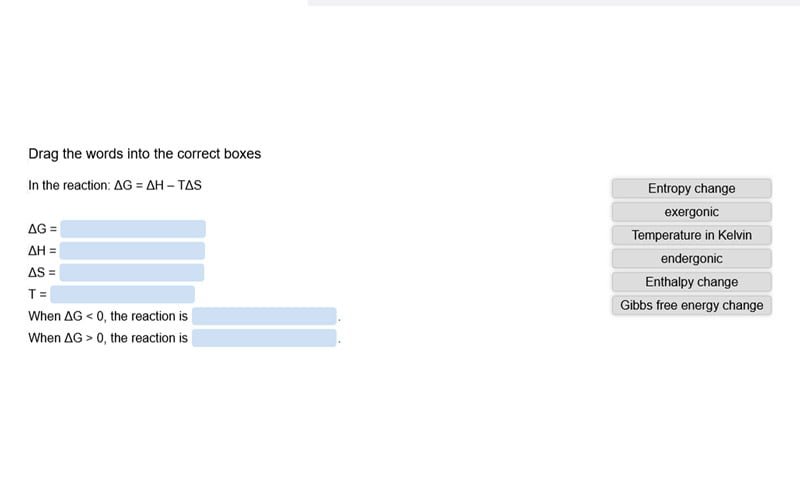Click the 'Drag the words into the correct boxes' instruction
800x500 pixels.
tap(144, 154)
